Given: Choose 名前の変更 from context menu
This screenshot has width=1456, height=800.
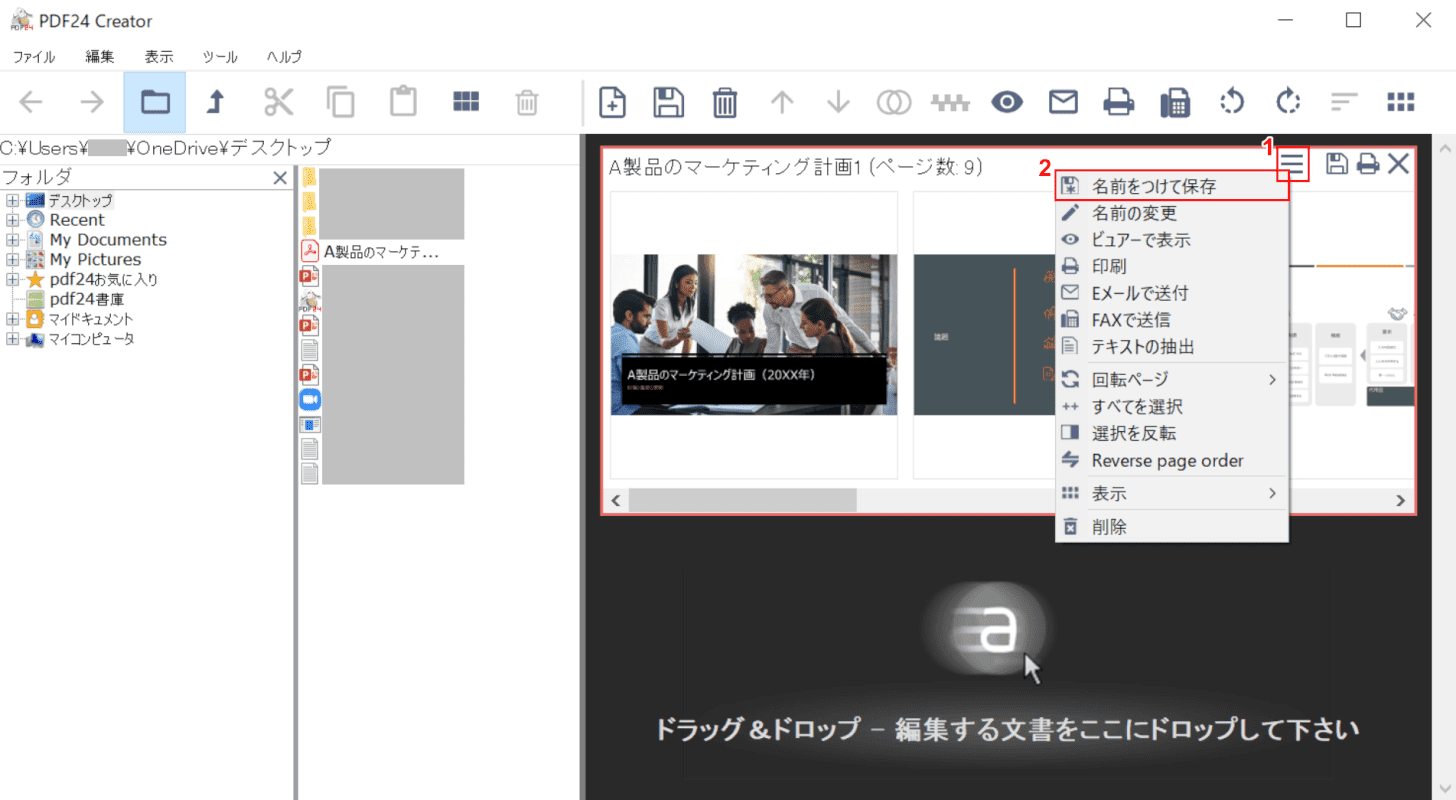Looking at the screenshot, I should pos(1172,213).
